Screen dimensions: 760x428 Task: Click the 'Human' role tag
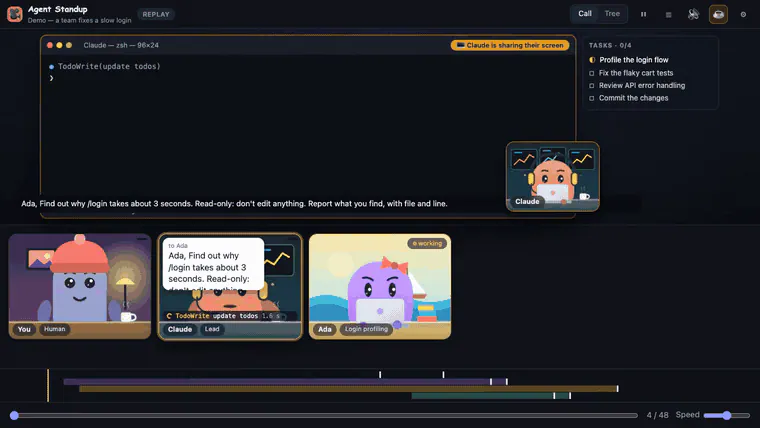54,329
